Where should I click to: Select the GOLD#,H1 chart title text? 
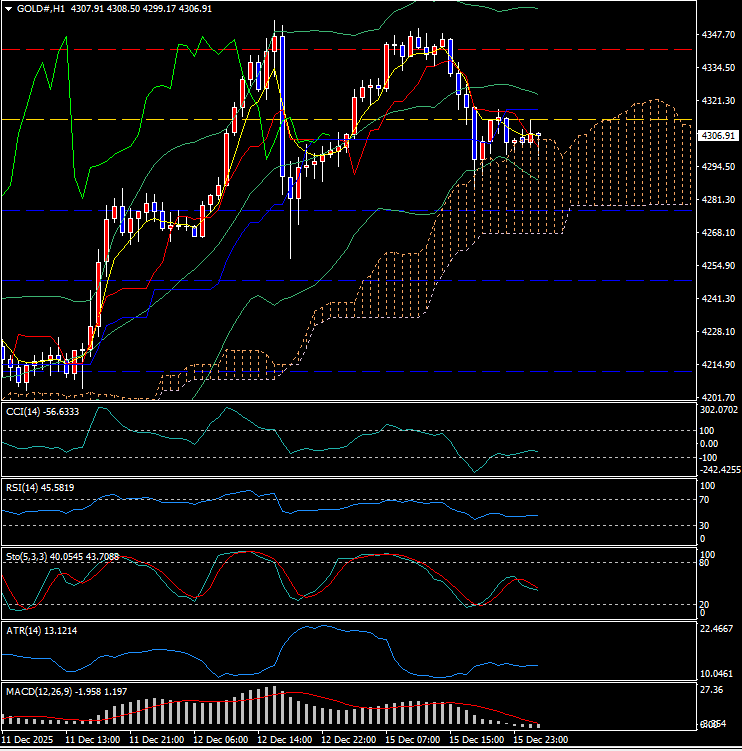pyautogui.click(x=44, y=8)
